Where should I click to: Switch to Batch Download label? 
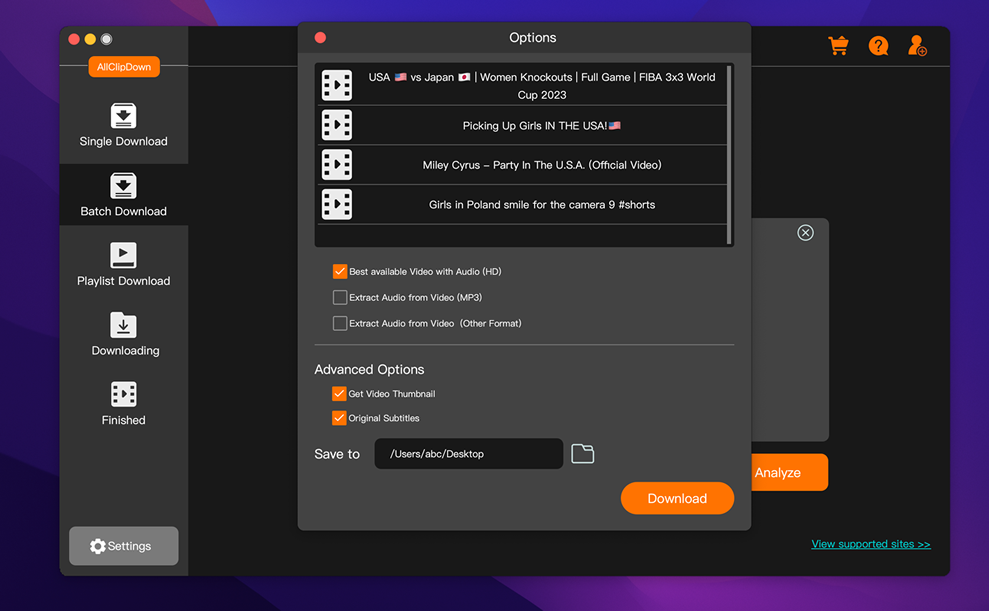click(124, 211)
